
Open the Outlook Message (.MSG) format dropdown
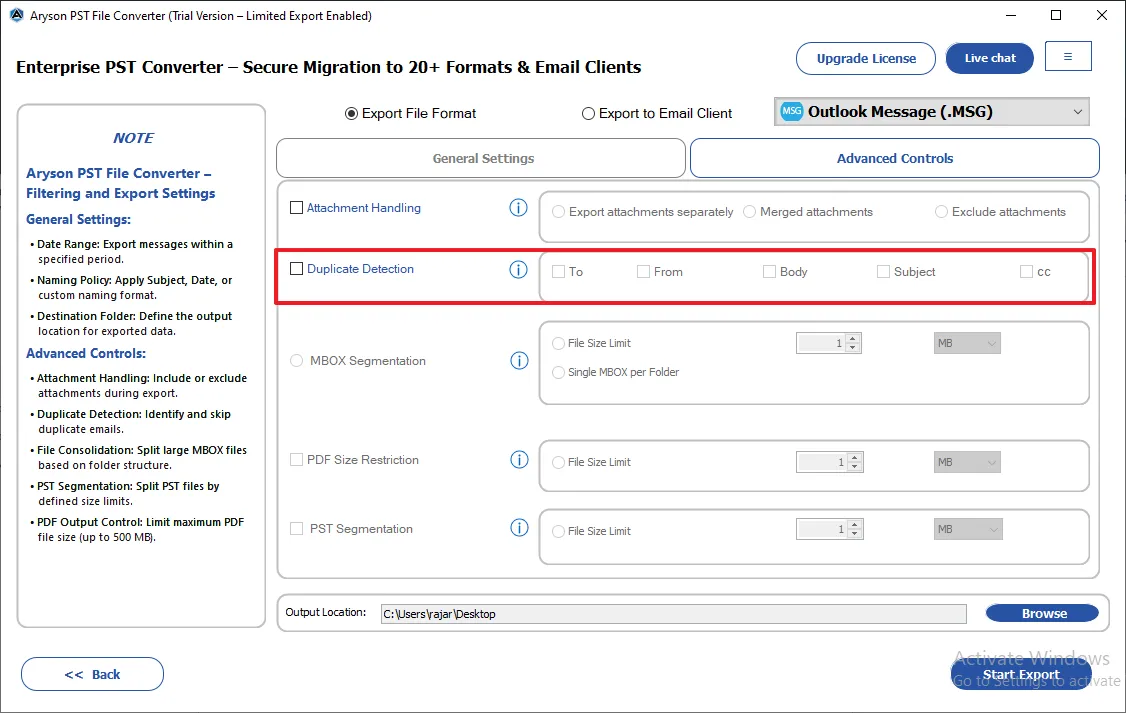(x=931, y=111)
